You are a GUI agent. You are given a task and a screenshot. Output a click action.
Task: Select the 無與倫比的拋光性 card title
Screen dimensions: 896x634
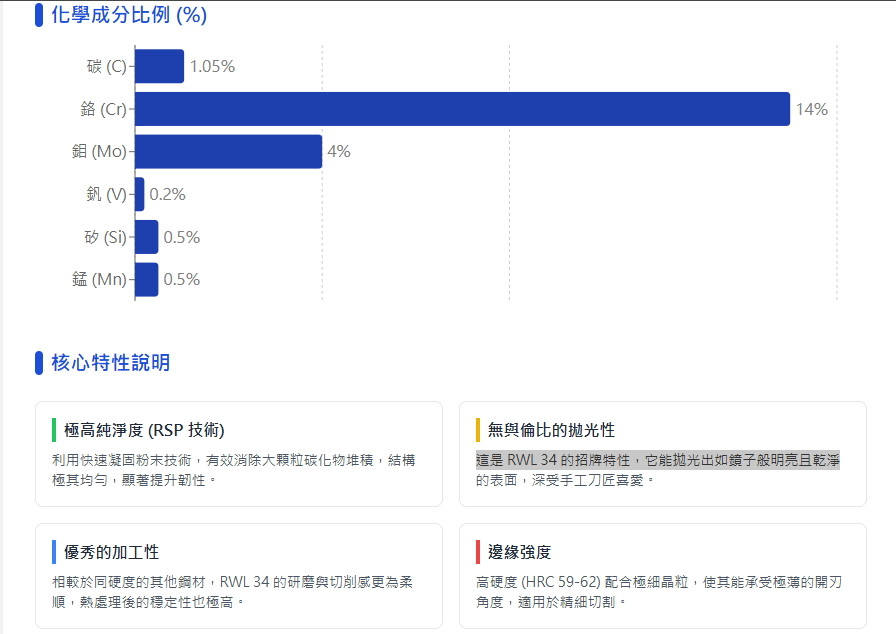coord(551,430)
